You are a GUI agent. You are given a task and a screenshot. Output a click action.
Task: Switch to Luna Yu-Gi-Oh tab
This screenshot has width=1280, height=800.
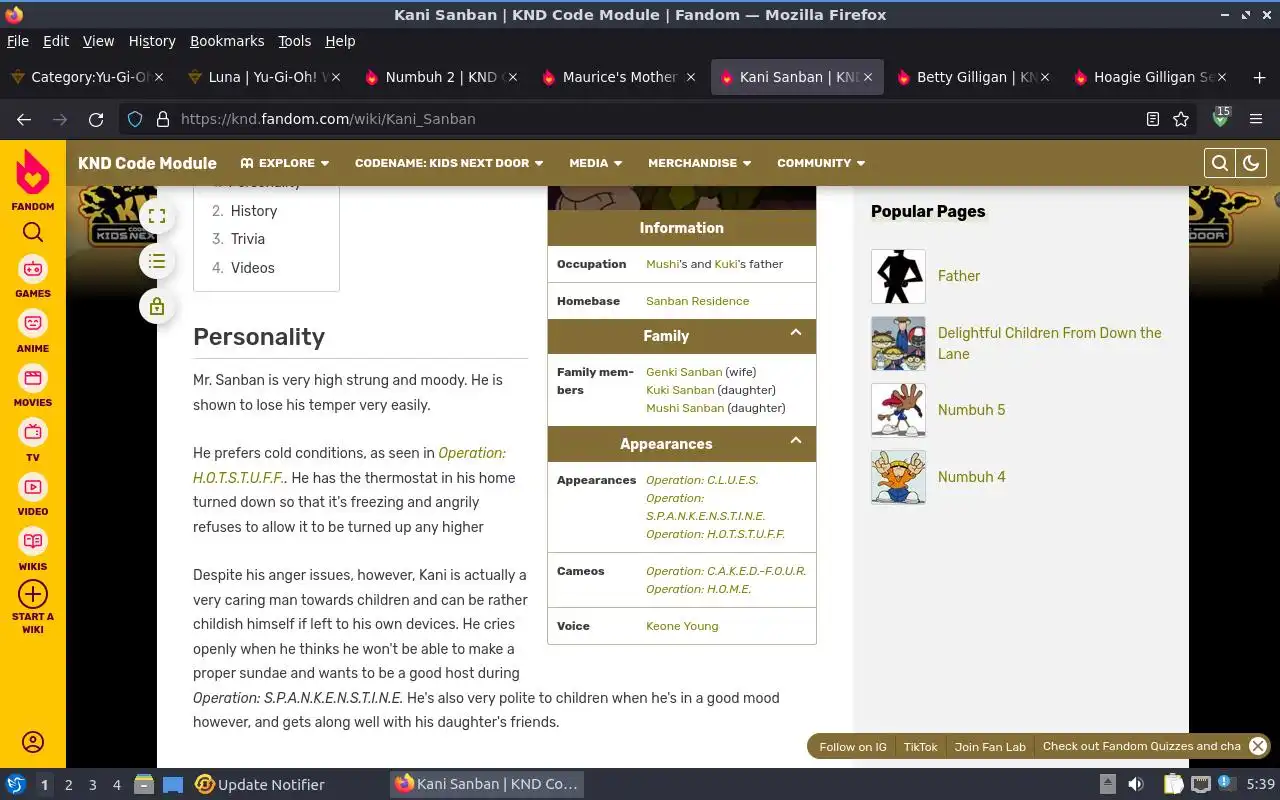click(266, 77)
